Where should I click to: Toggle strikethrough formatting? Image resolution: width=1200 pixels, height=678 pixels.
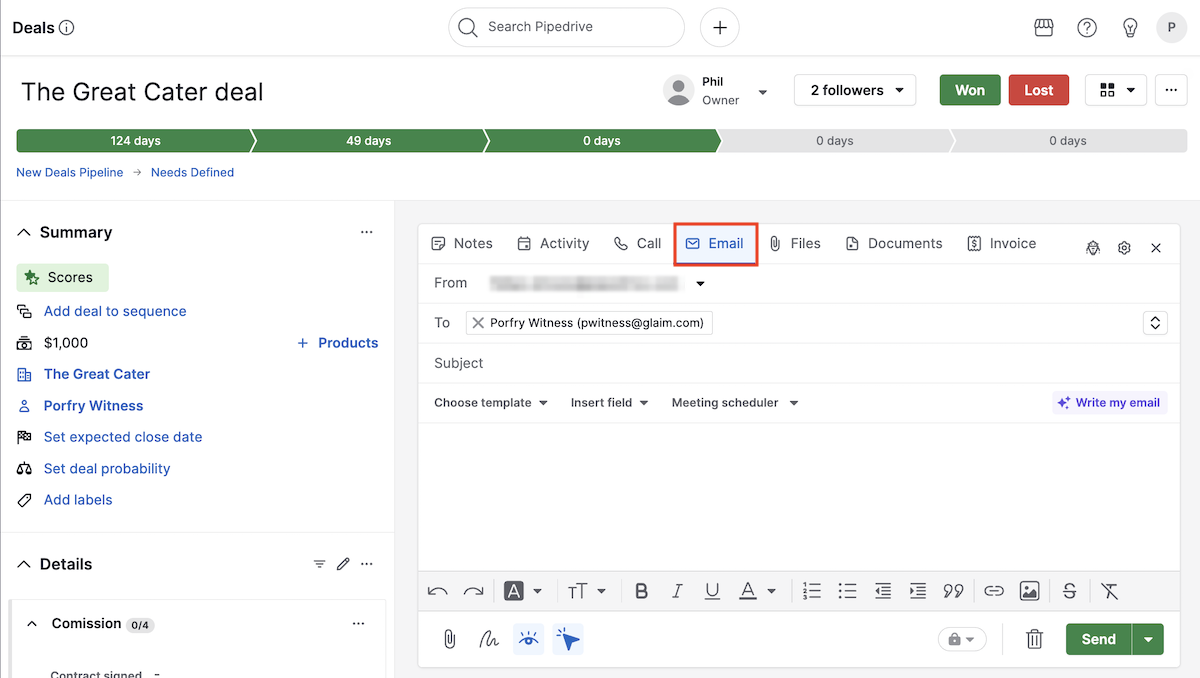click(1069, 591)
